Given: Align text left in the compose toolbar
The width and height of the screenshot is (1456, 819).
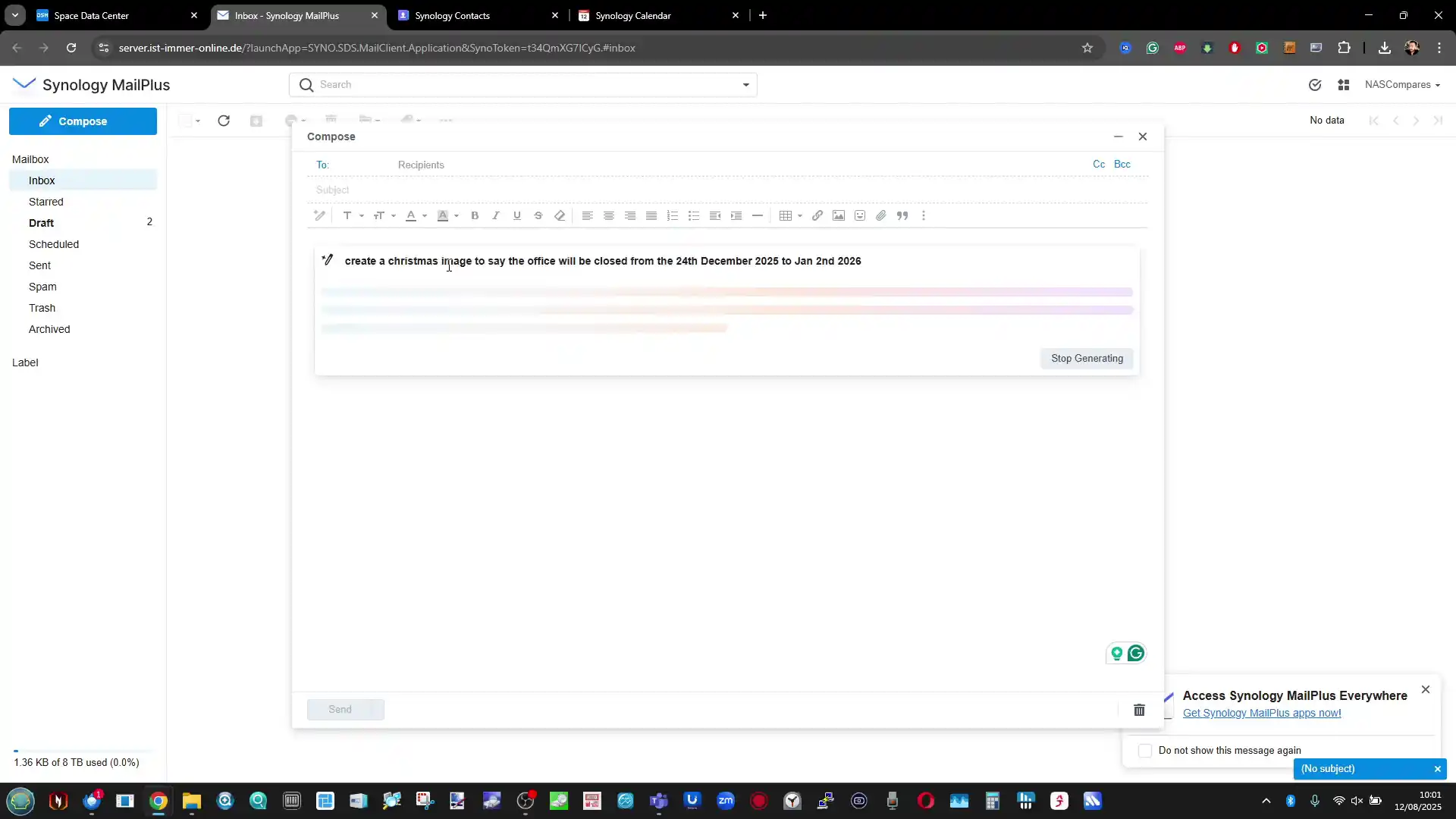Looking at the screenshot, I should [x=588, y=216].
